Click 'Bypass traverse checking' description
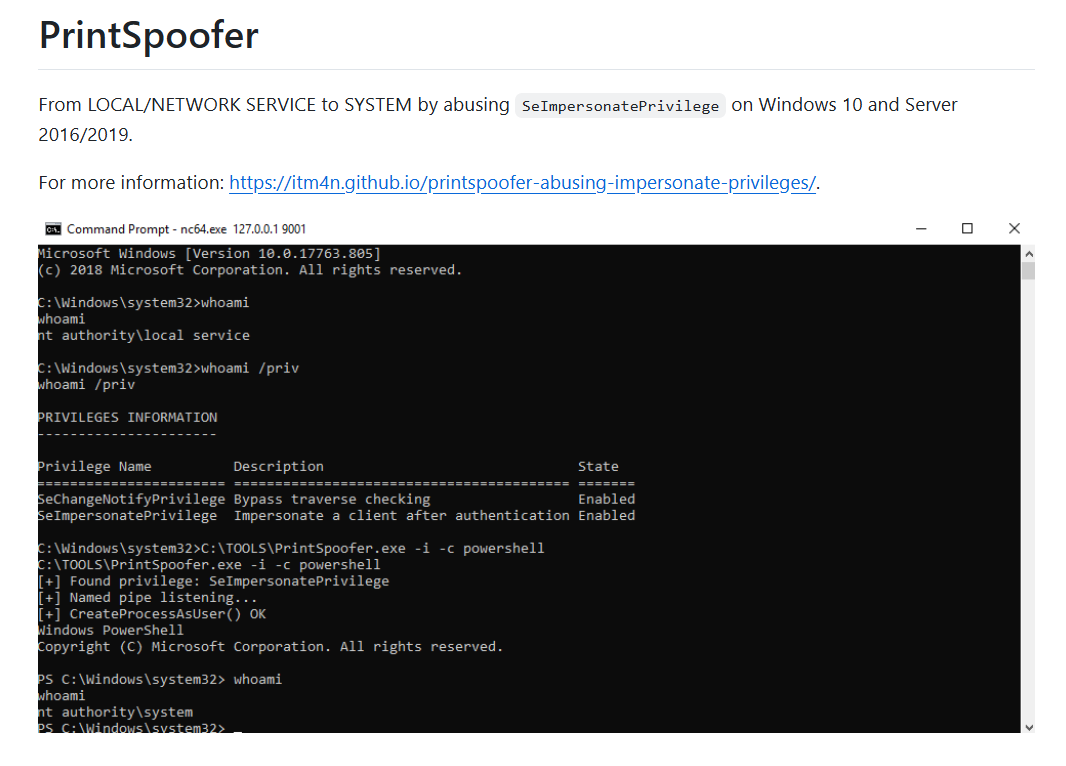Viewport: 1066px width, 766px height. click(332, 499)
